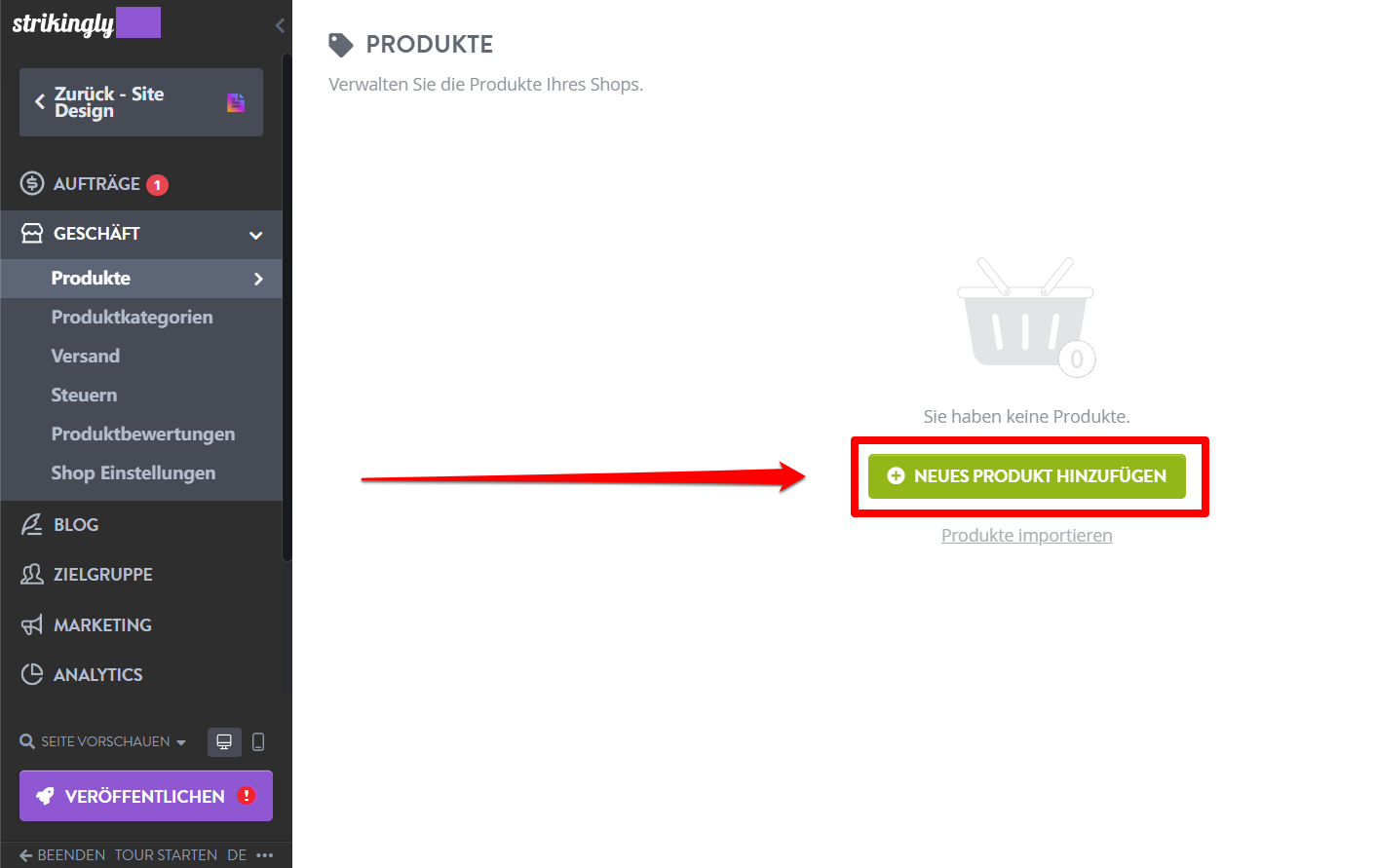The width and height of the screenshot is (1376, 868).
Task: Collapse the Geschäft section chevron
Action: pyautogui.click(x=256, y=235)
